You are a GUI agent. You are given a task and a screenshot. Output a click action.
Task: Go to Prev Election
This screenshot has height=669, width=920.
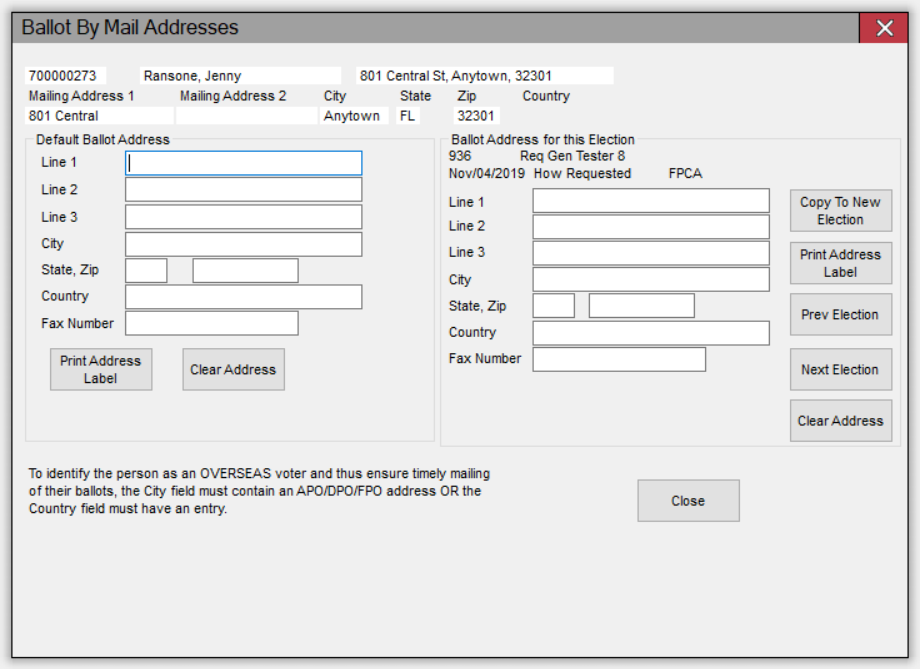click(x=841, y=315)
